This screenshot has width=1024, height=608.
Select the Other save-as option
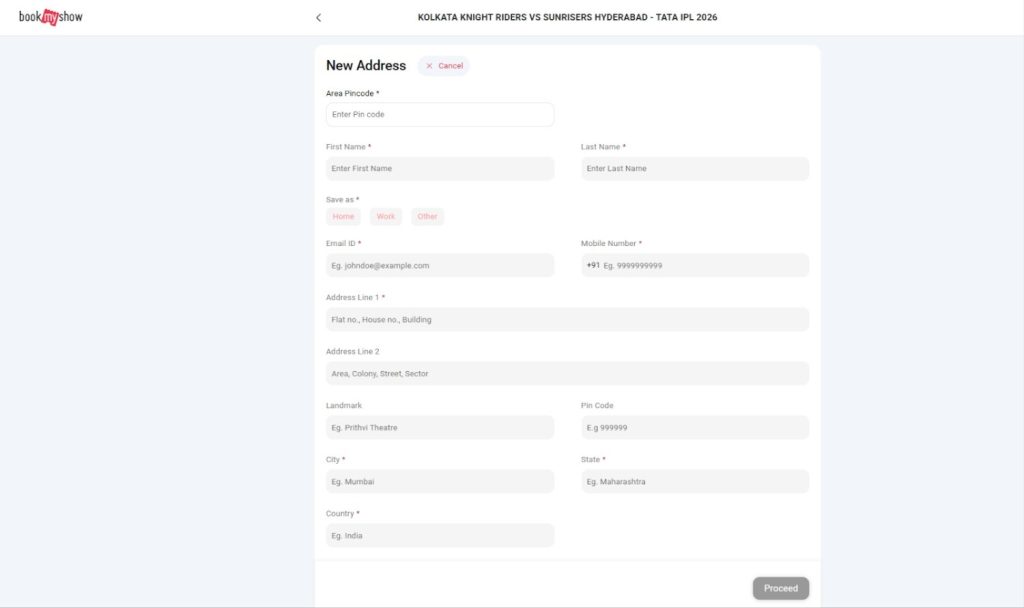427,216
